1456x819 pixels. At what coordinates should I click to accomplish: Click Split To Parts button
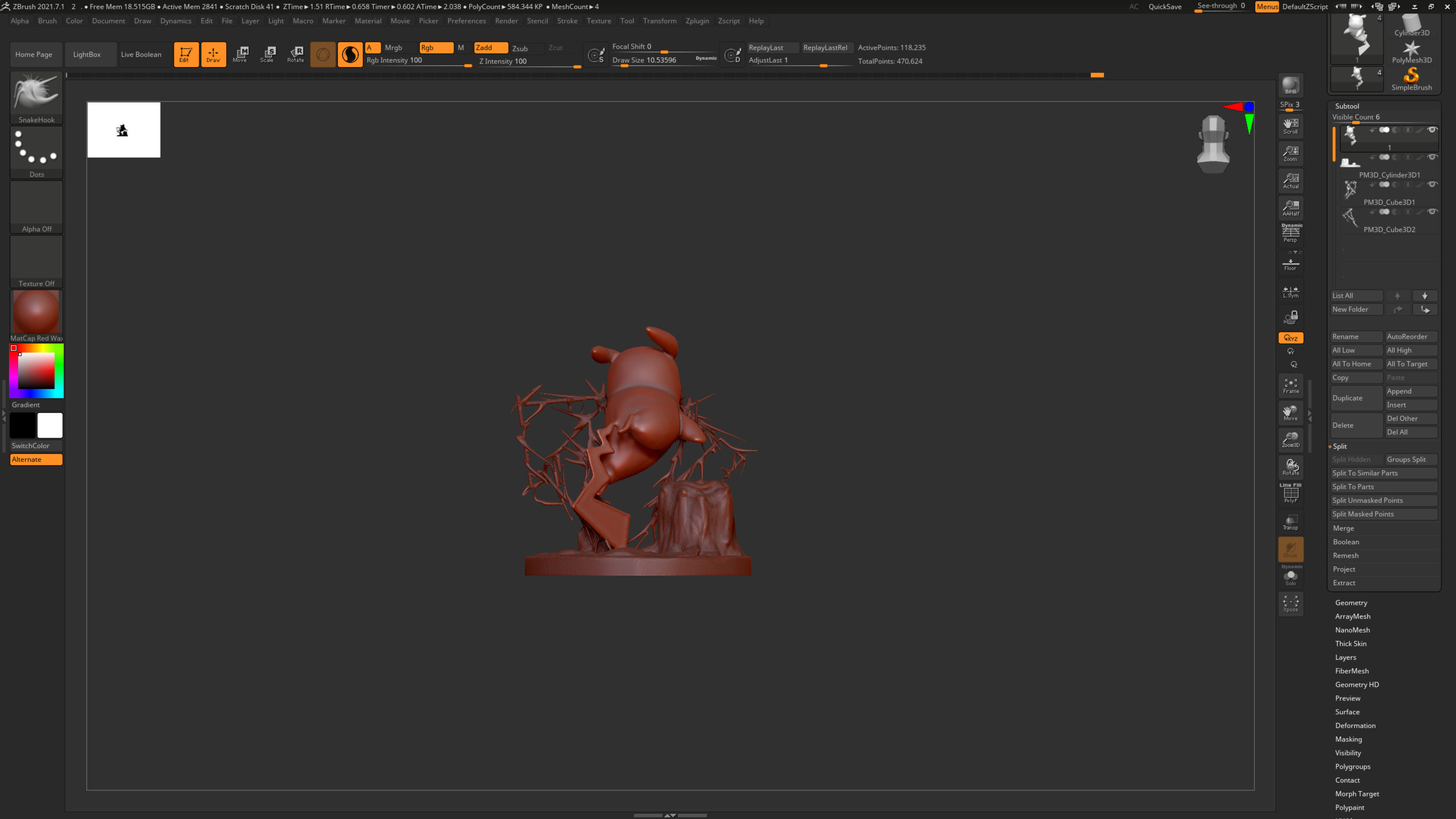[1384, 486]
